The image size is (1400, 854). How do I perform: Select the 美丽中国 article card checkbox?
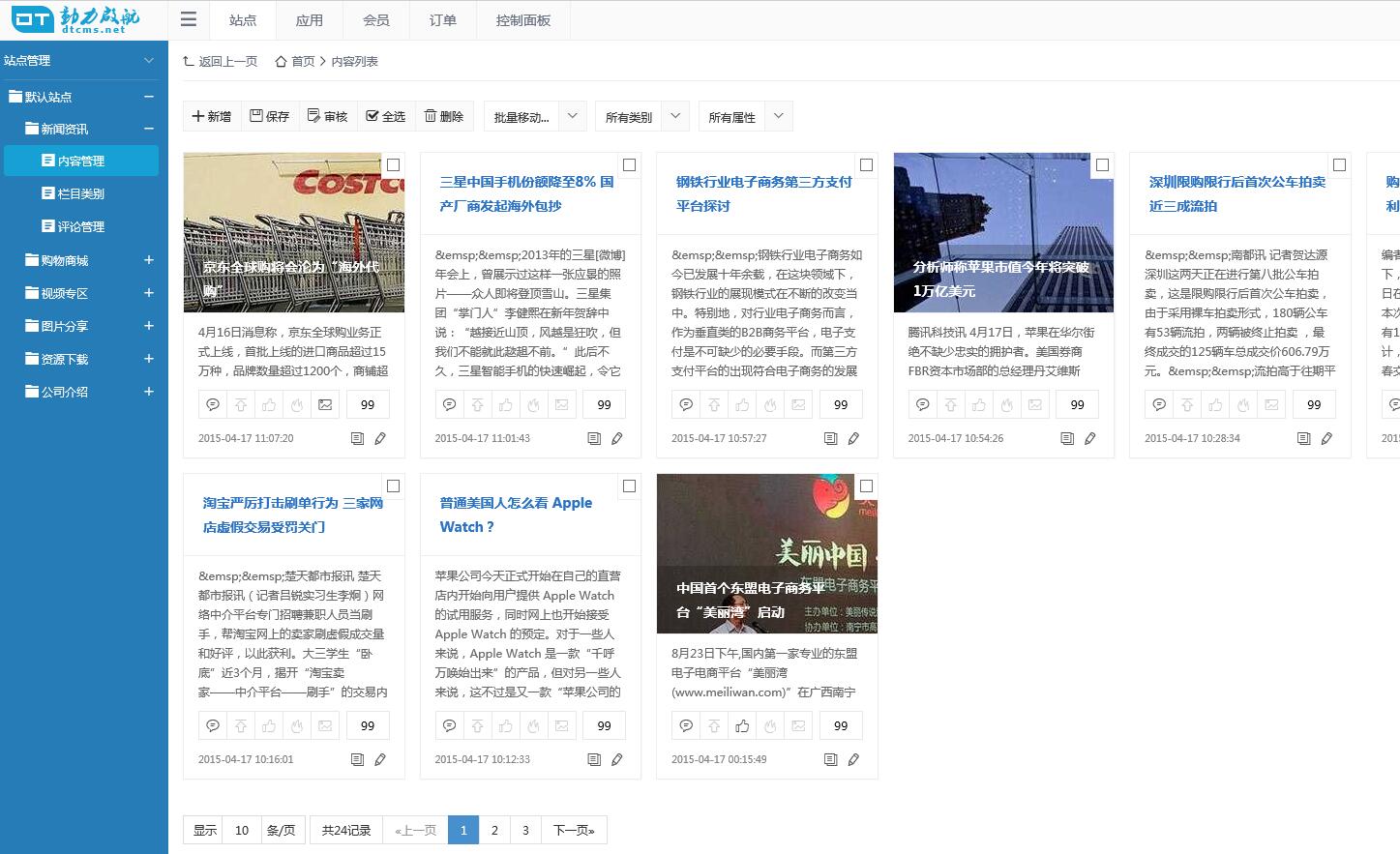866,486
